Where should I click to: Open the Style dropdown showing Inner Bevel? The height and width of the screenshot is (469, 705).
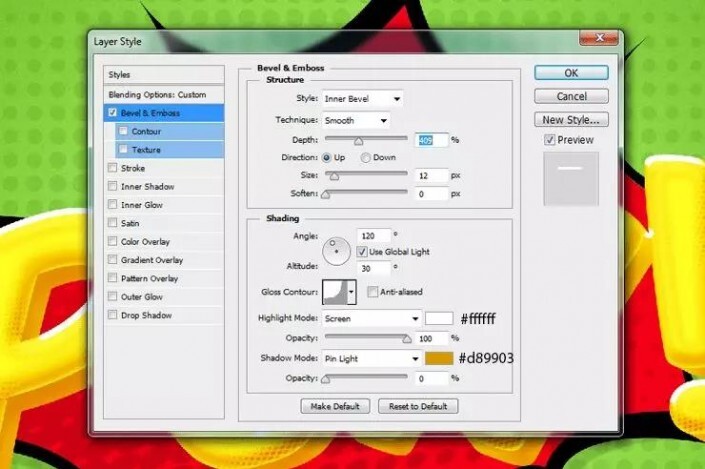(x=362, y=99)
